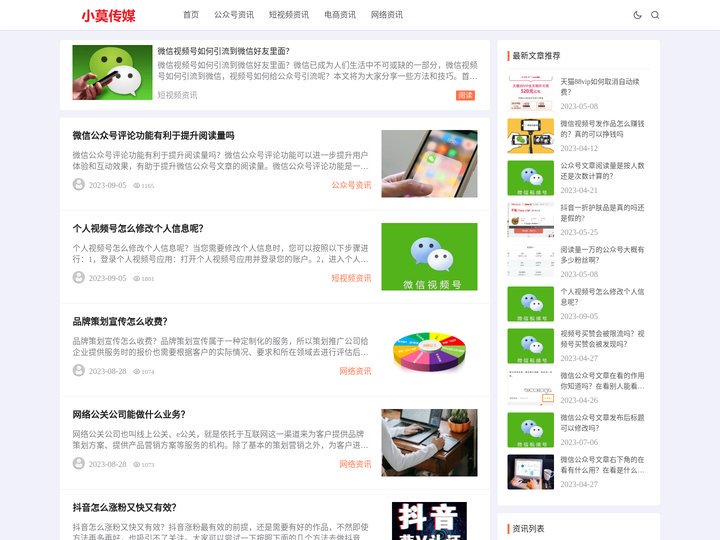
Task: Open article 微信公众号评论功能有利于提升阅读量吗
Action: pos(153,135)
